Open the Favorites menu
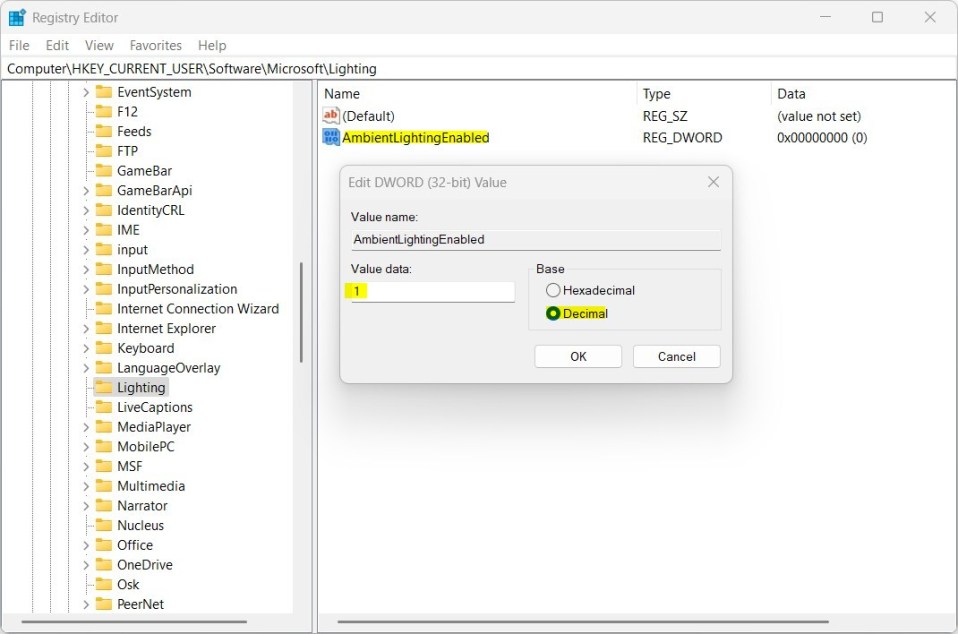958x634 pixels. (156, 45)
